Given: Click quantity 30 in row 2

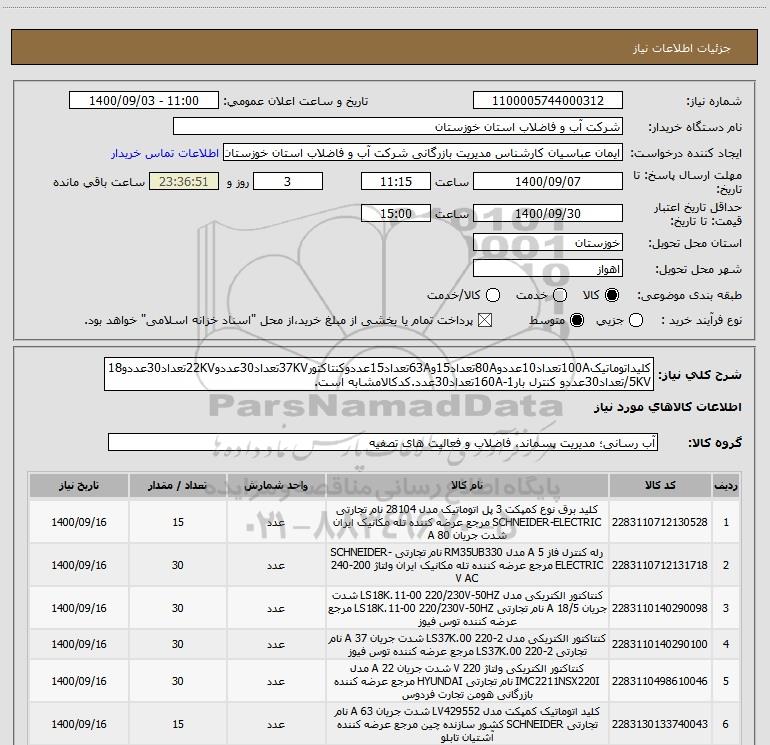Looking at the screenshot, I should (x=178, y=565).
